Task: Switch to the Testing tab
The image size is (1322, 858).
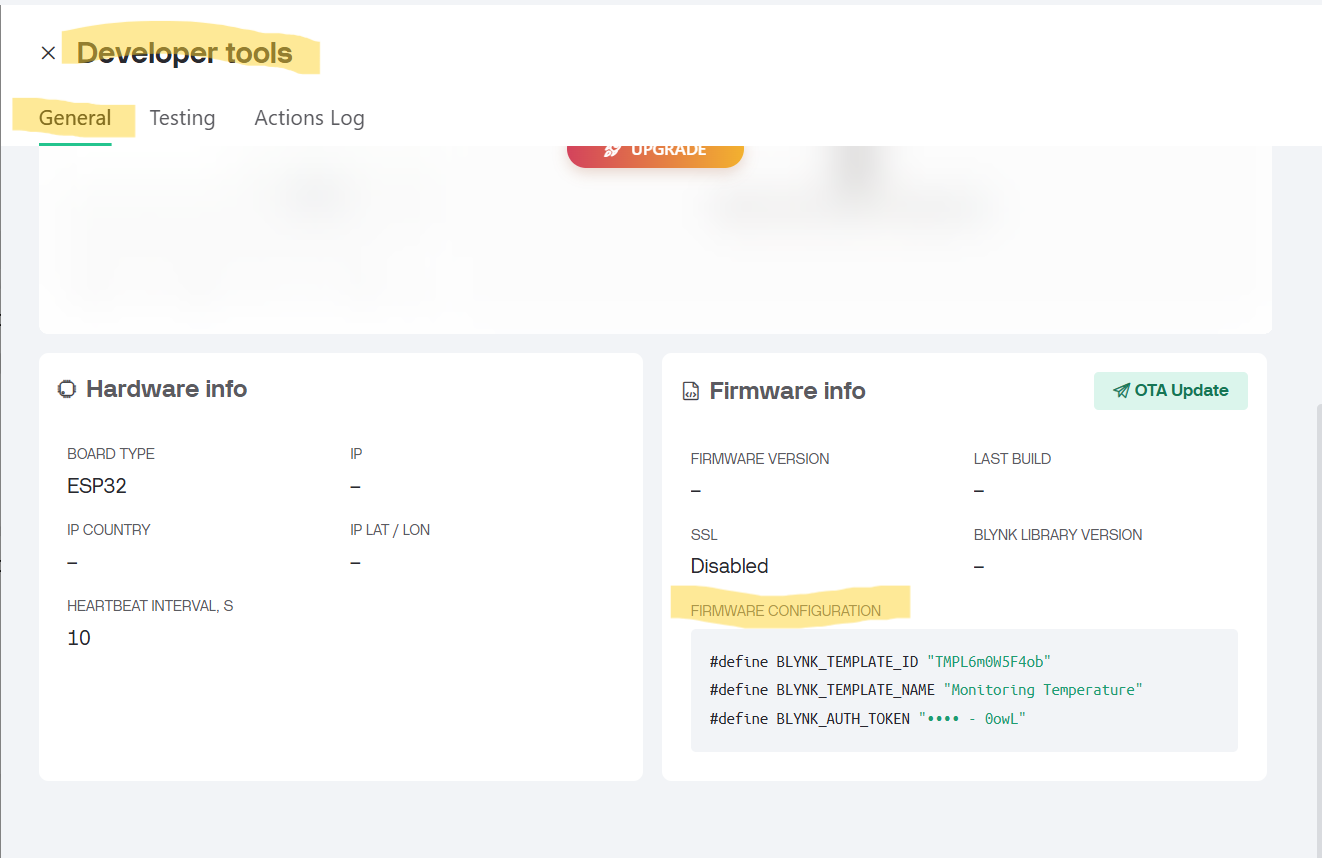Action: [182, 118]
